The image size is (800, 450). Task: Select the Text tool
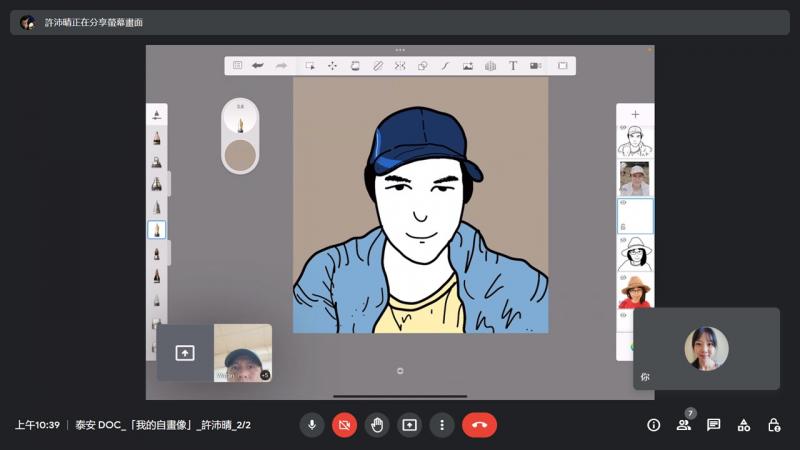point(513,66)
